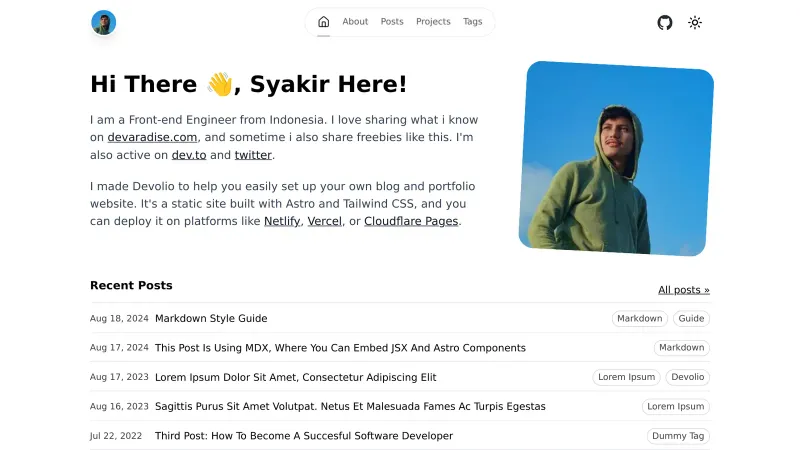The image size is (800, 450).
Task: Open the Vercel link
Action: 324,221
